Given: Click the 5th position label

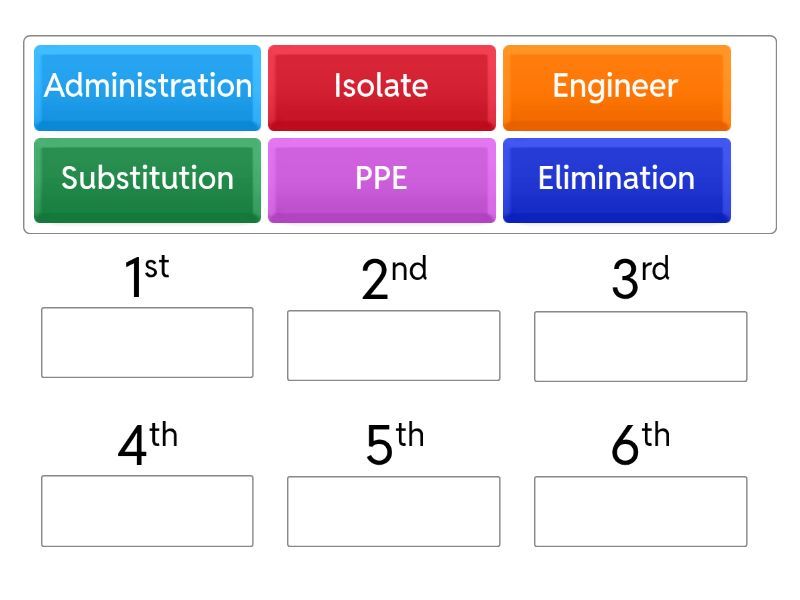Looking at the screenshot, I should (x=393, y=446).
